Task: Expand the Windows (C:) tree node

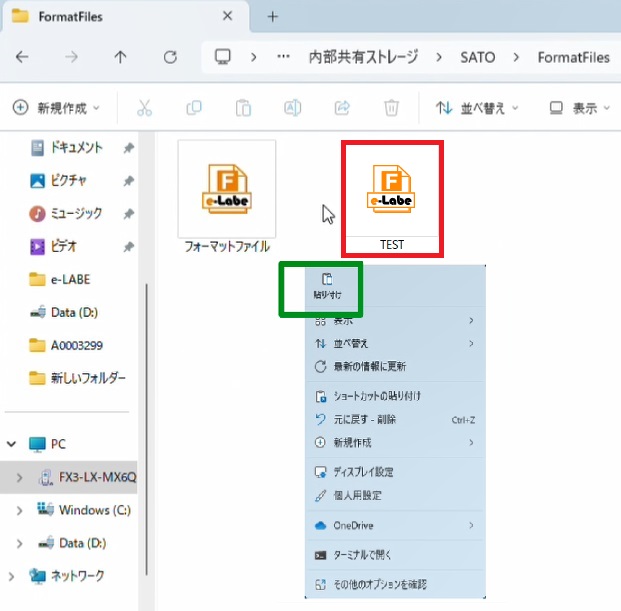Action: pos(20,511)
